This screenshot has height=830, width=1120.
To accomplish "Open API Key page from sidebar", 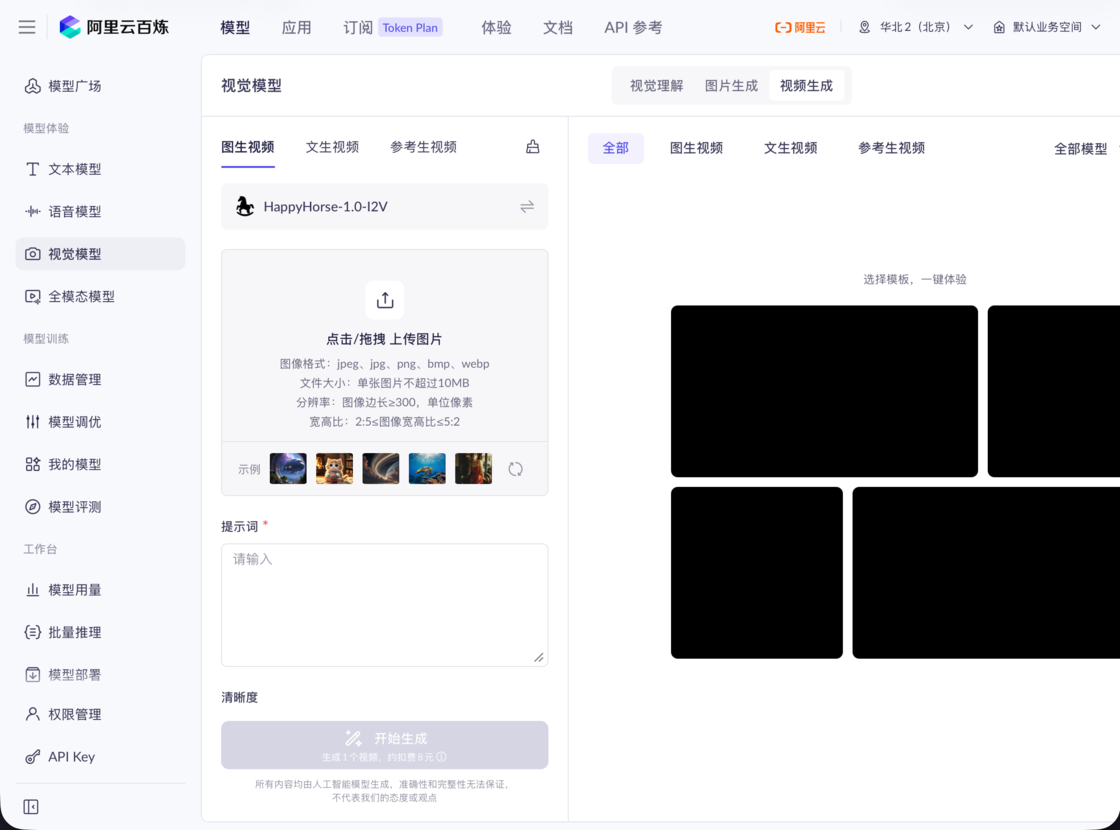I will pos(71,757).
